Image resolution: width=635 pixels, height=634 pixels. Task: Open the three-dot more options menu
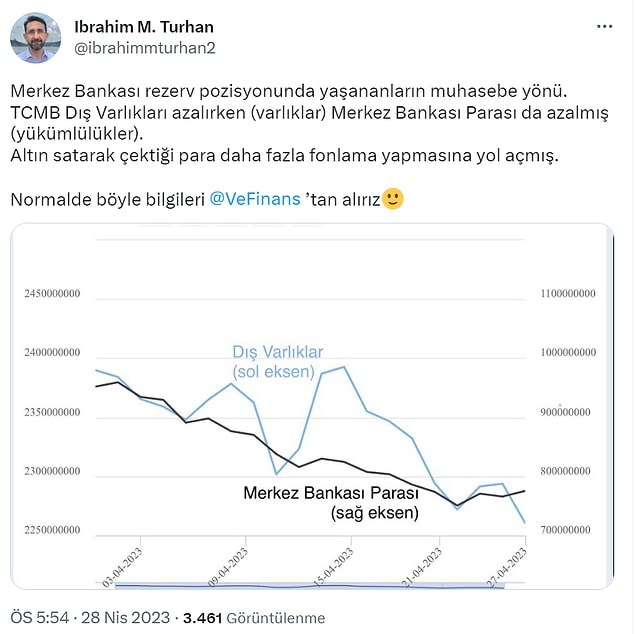[604, 27]
